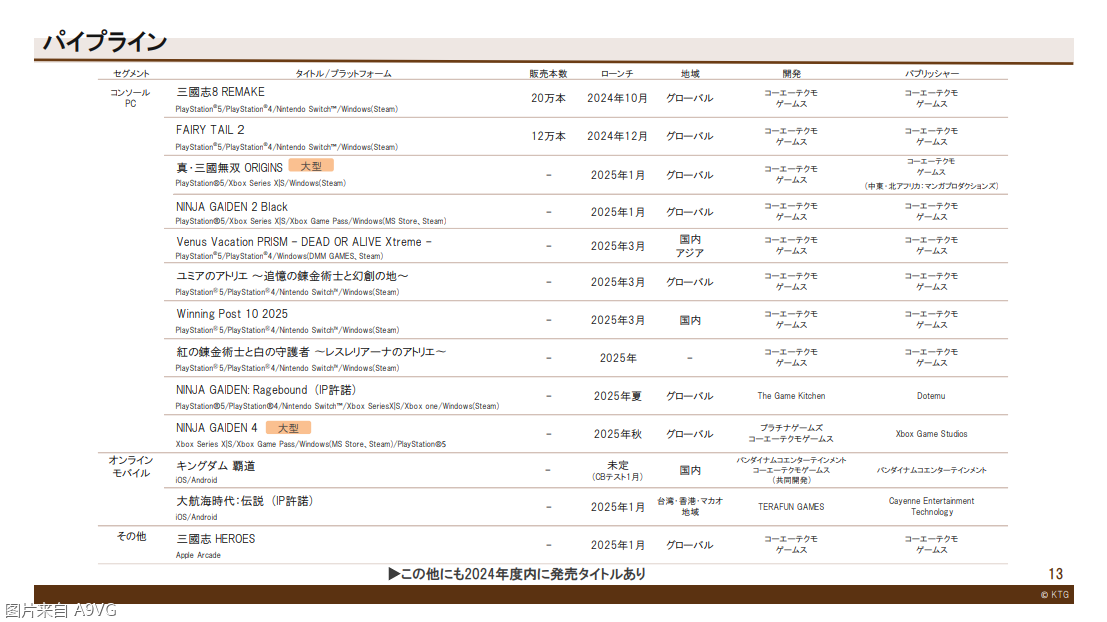Click the 大型 badge beside NINJA GAIDEN 4
Screen dimensions: 1107x622
288,428
